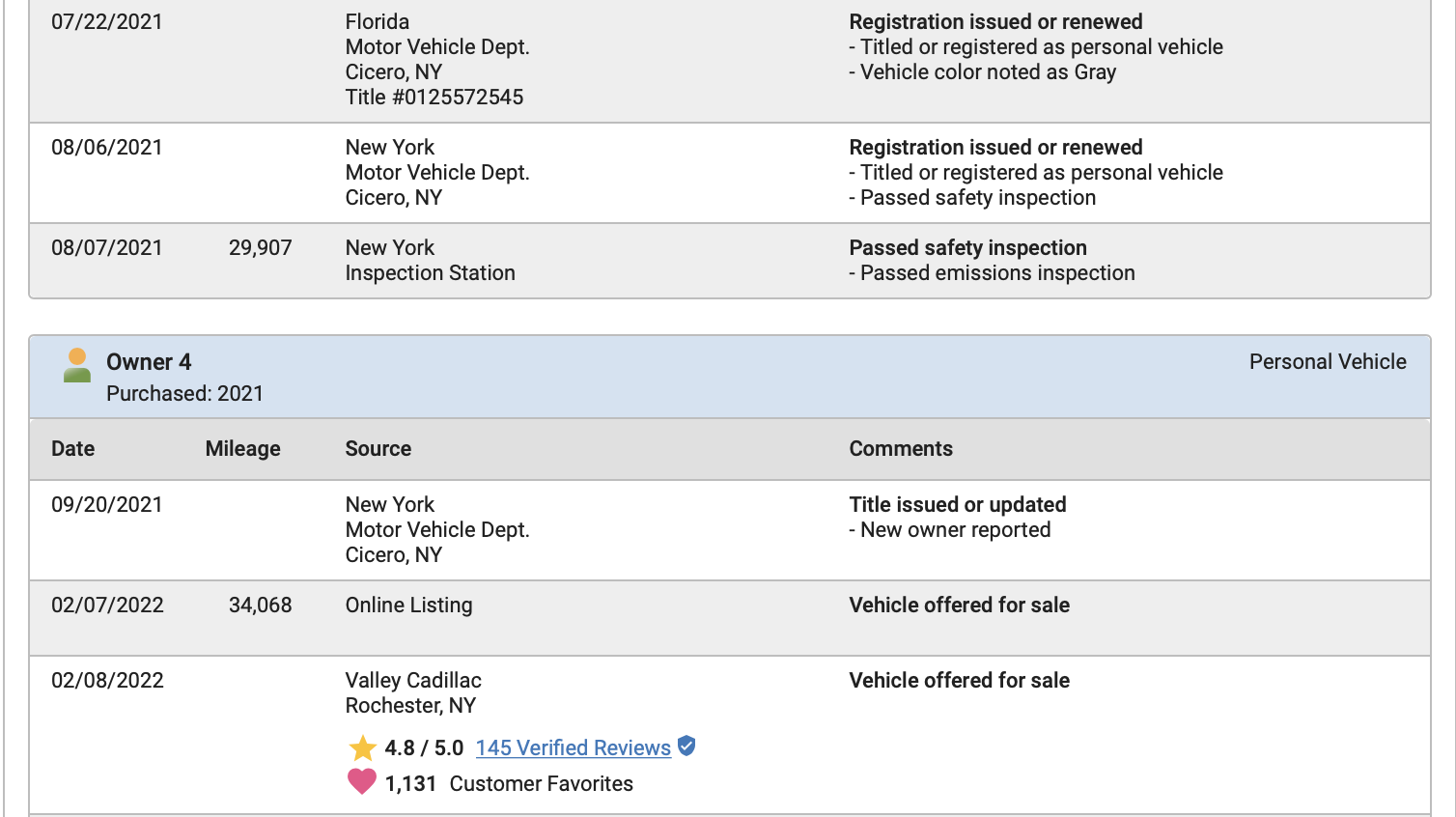This screenshot has height=817, width=1456.
Task: Click the Purchased: 2021 text
Action: [x=184, y=394]
